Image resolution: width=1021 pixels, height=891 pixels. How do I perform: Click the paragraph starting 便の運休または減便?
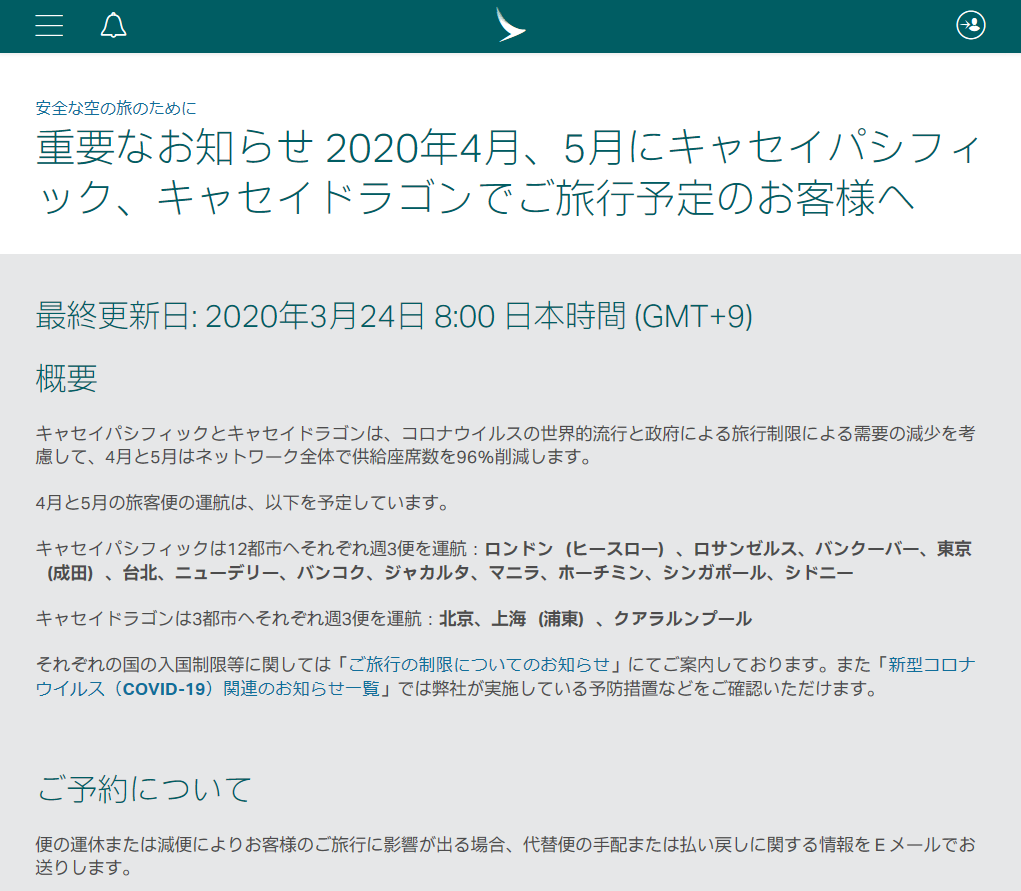point(505,856)
